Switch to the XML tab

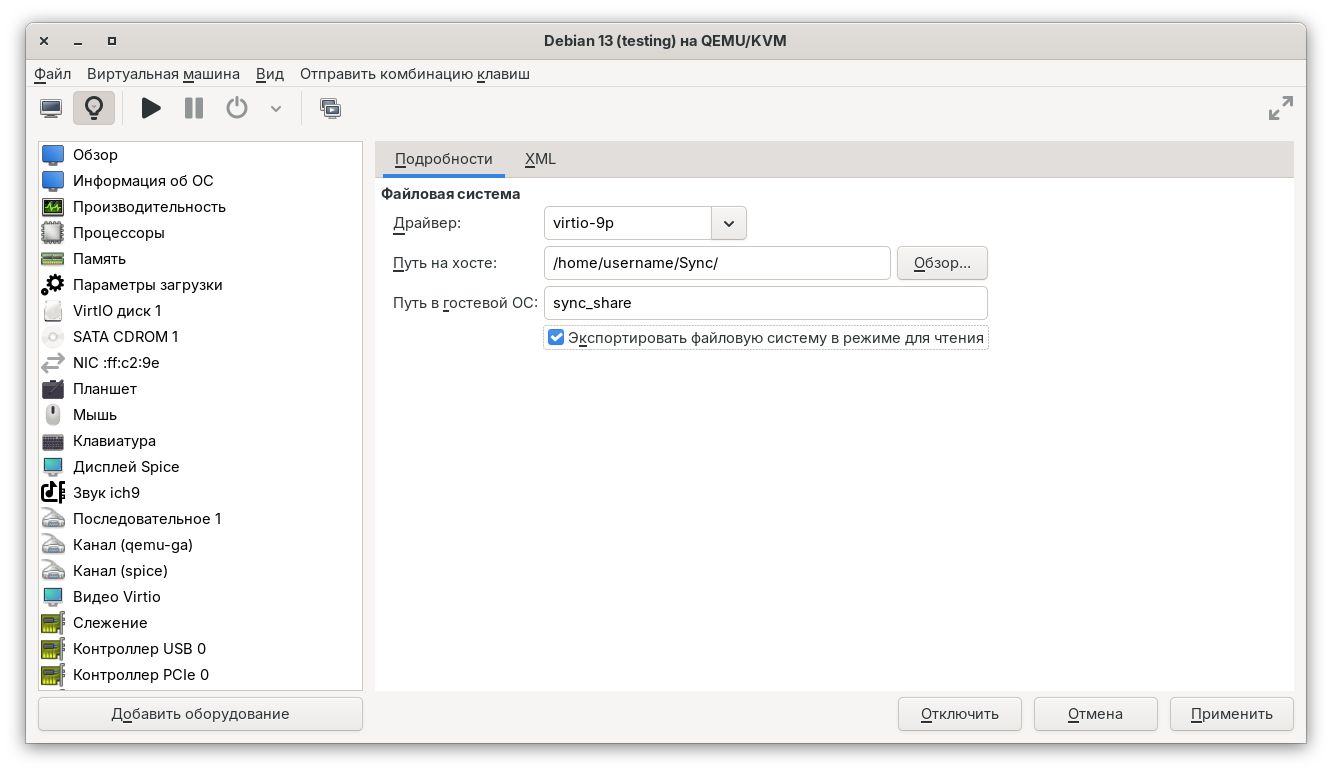pyautogui.click(x=540, y=159)
